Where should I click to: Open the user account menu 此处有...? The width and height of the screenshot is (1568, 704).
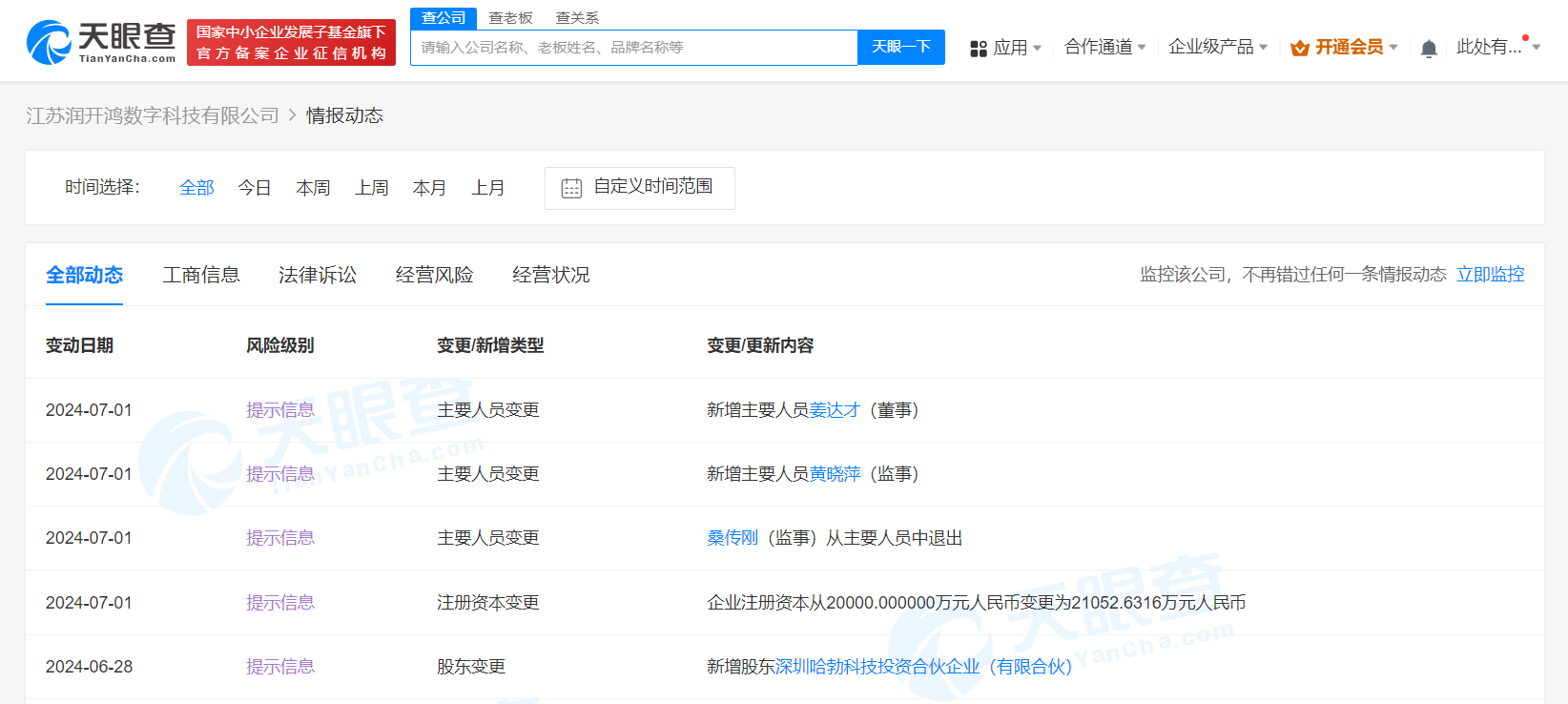coord(1498,47)
